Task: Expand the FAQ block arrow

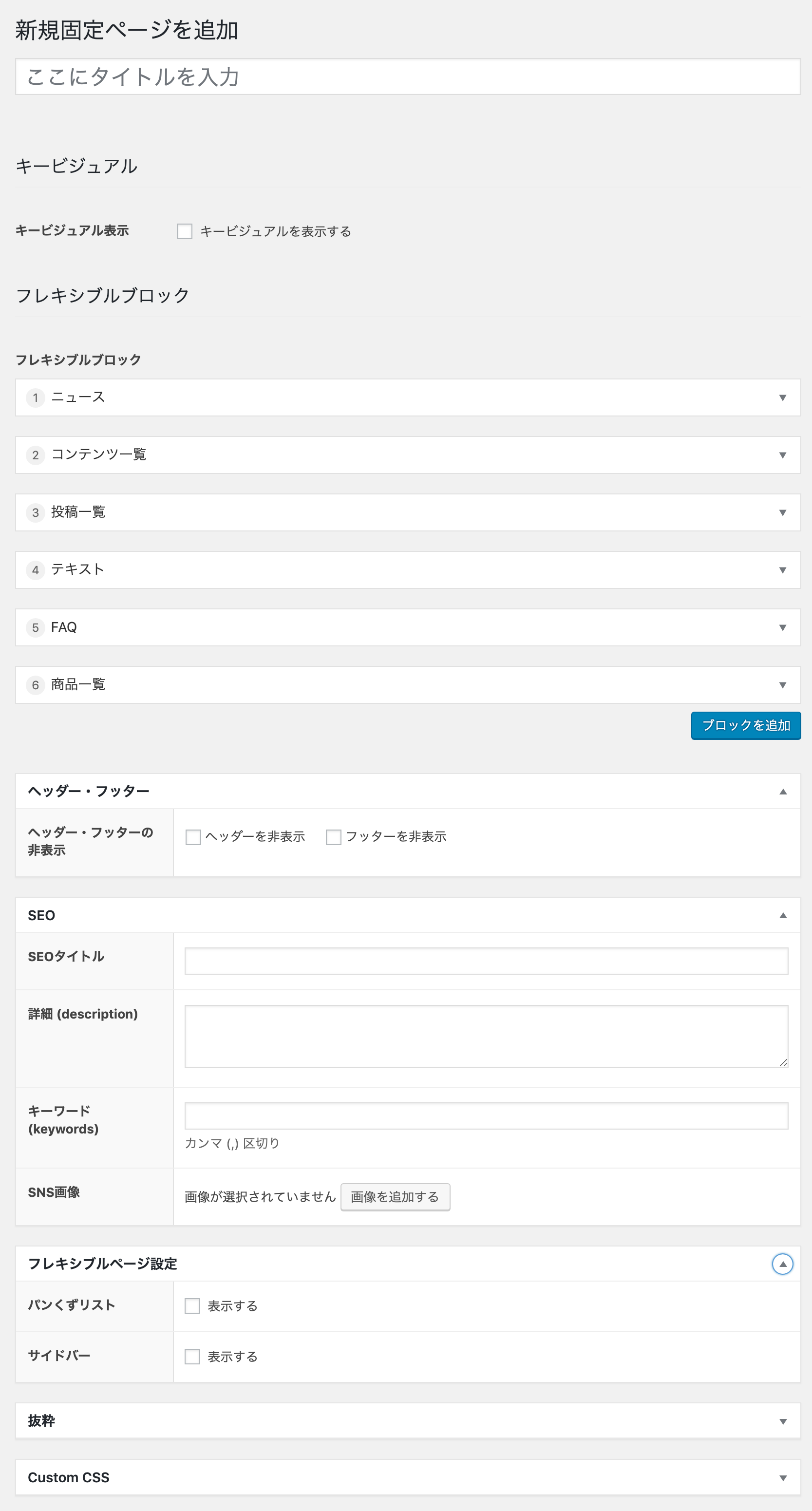Action: [782, 627]
